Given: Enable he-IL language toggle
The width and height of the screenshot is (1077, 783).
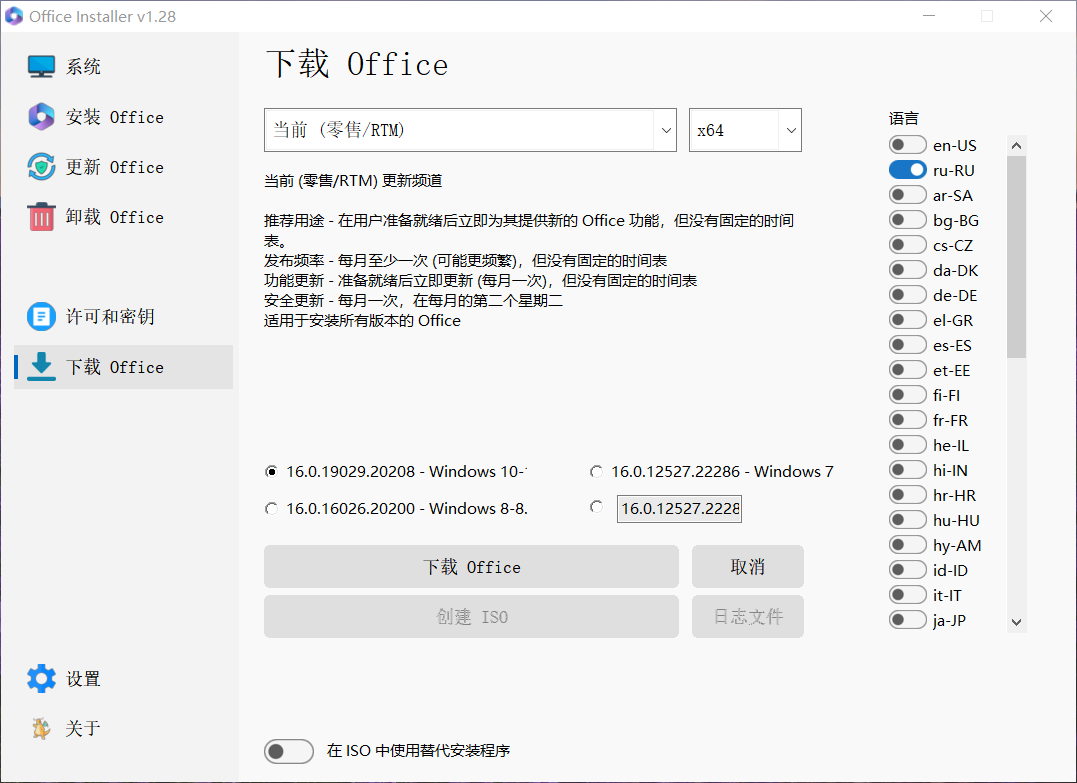Looking at the screenshot, I should click(x=907, y=445).
